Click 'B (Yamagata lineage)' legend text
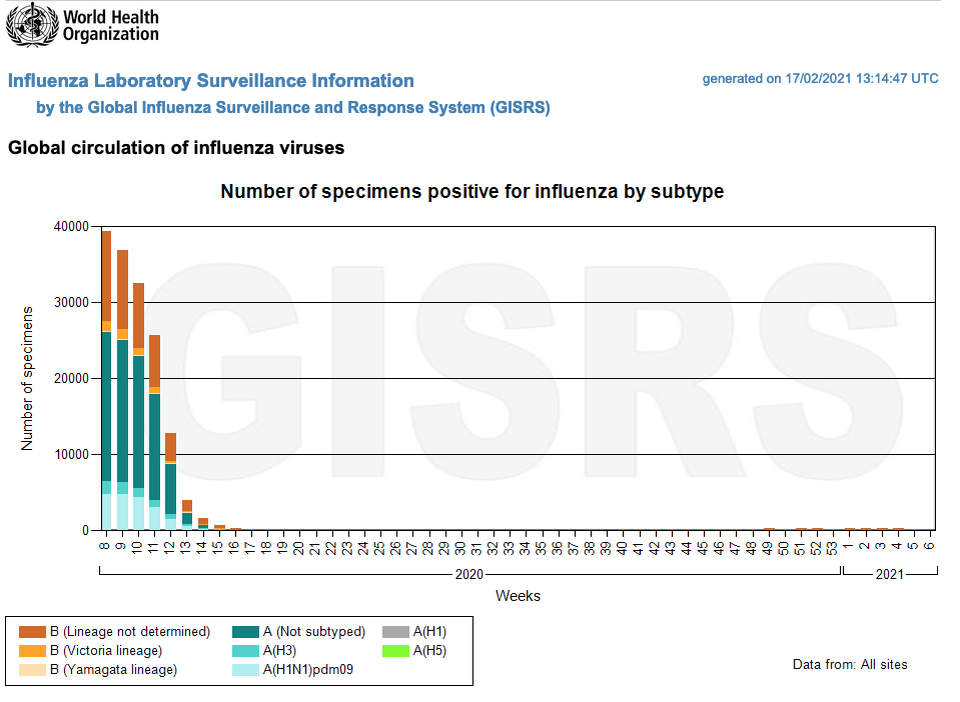The height and width of the screenshot is (702, 960). [x=113, y=670]
